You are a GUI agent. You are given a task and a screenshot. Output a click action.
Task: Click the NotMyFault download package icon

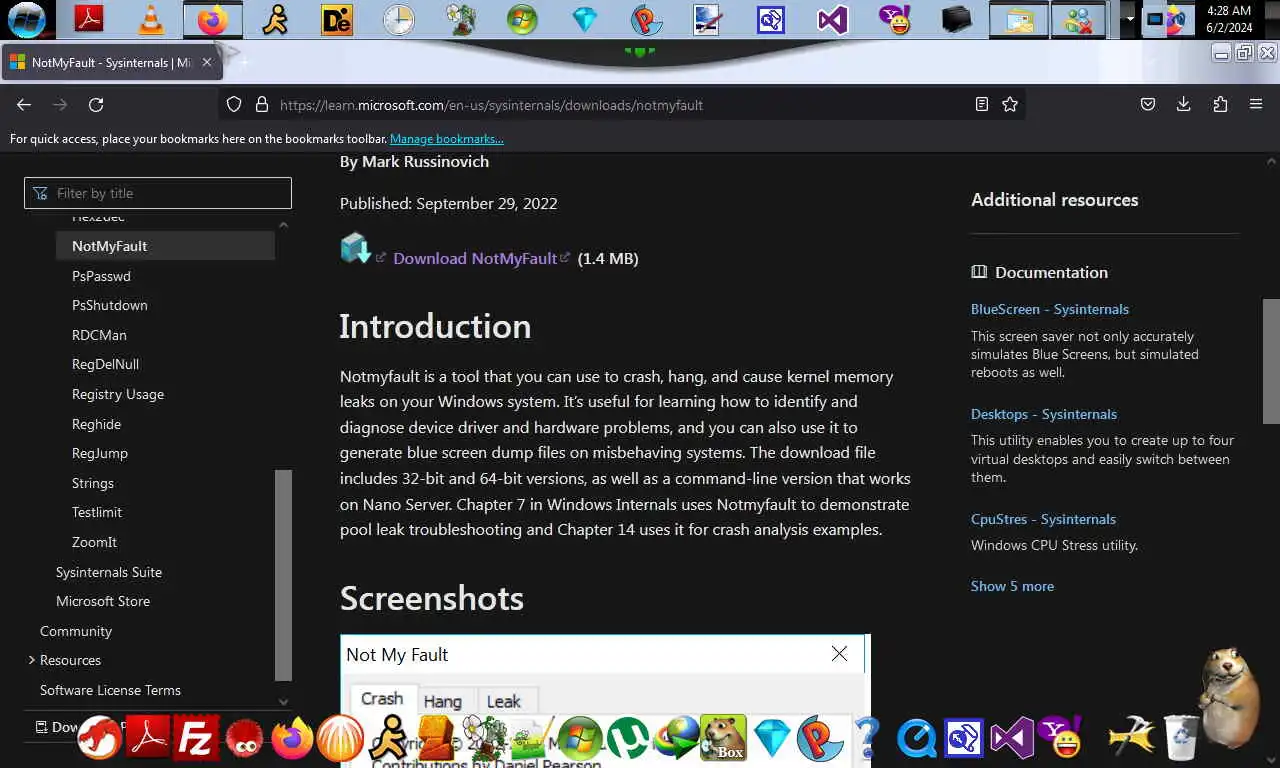click(355, 248)
